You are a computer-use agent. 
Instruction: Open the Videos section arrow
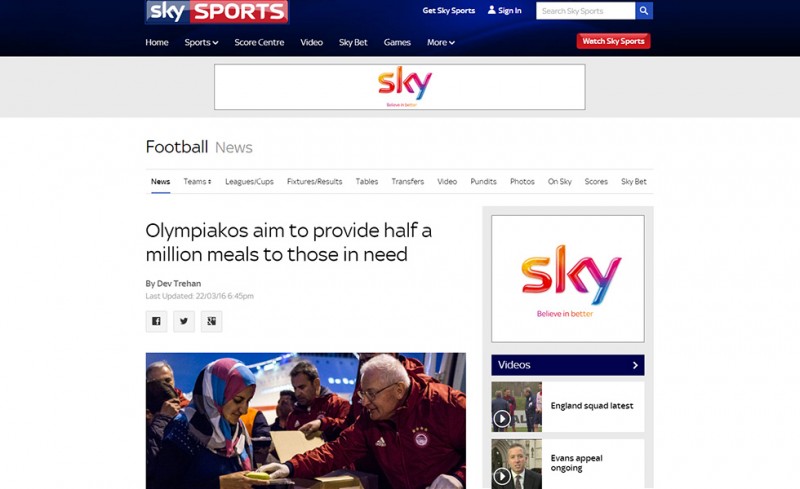tap(635, 365)
